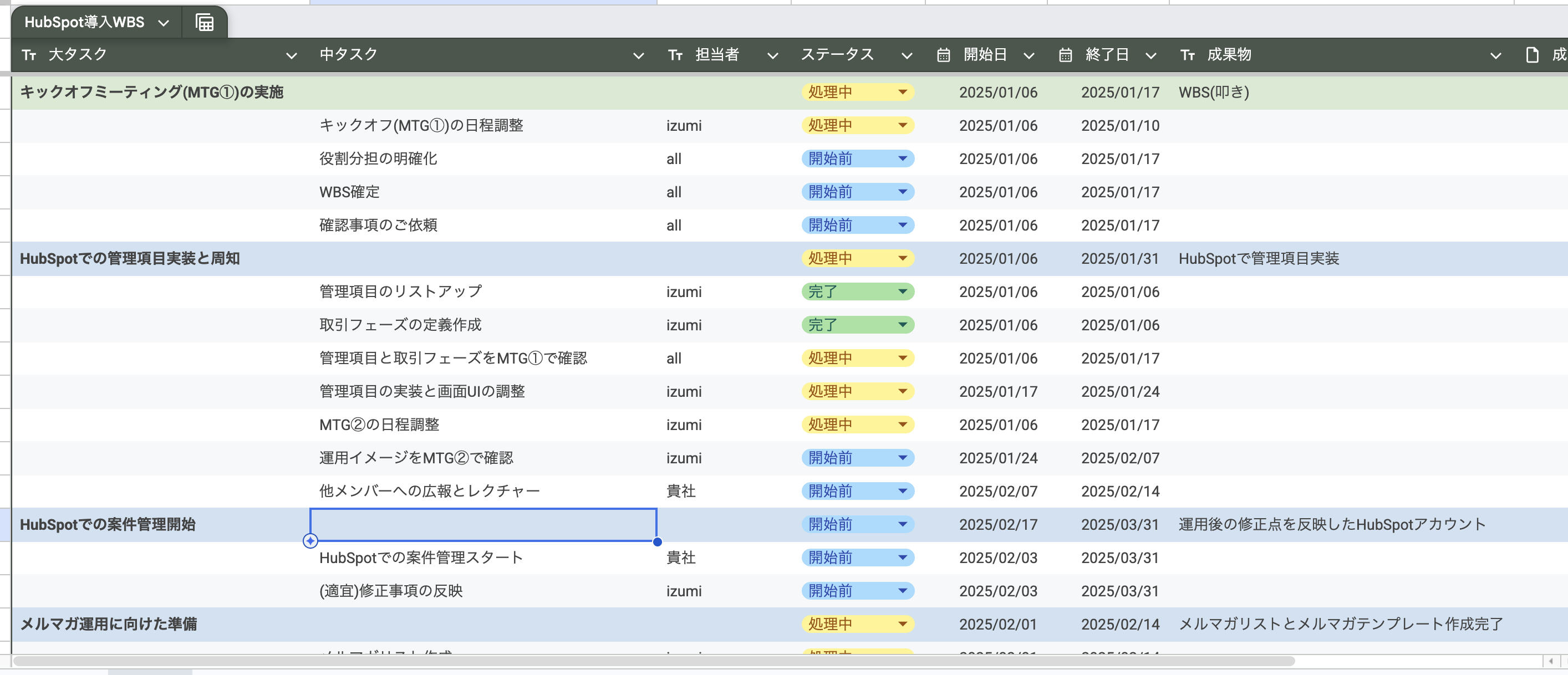Click 貴社 assignee in 他メンバーへの広報 row

pos(681,491)
